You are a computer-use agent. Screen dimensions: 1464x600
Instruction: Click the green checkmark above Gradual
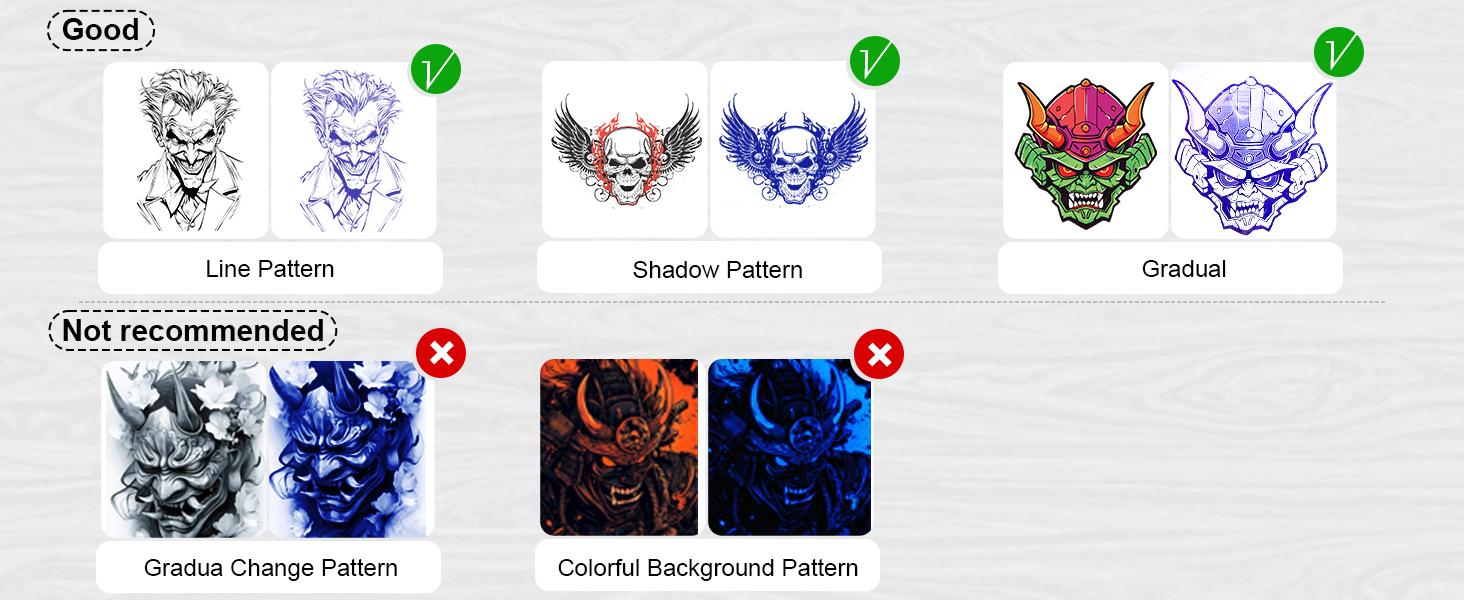(x=1339, y=52)
